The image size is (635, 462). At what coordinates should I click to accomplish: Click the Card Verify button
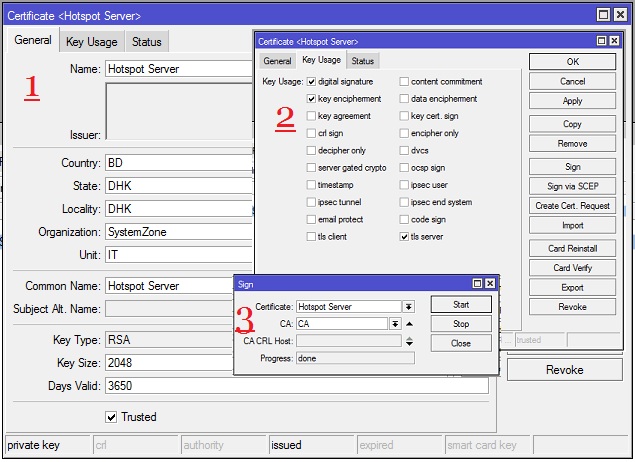point(572,268)
